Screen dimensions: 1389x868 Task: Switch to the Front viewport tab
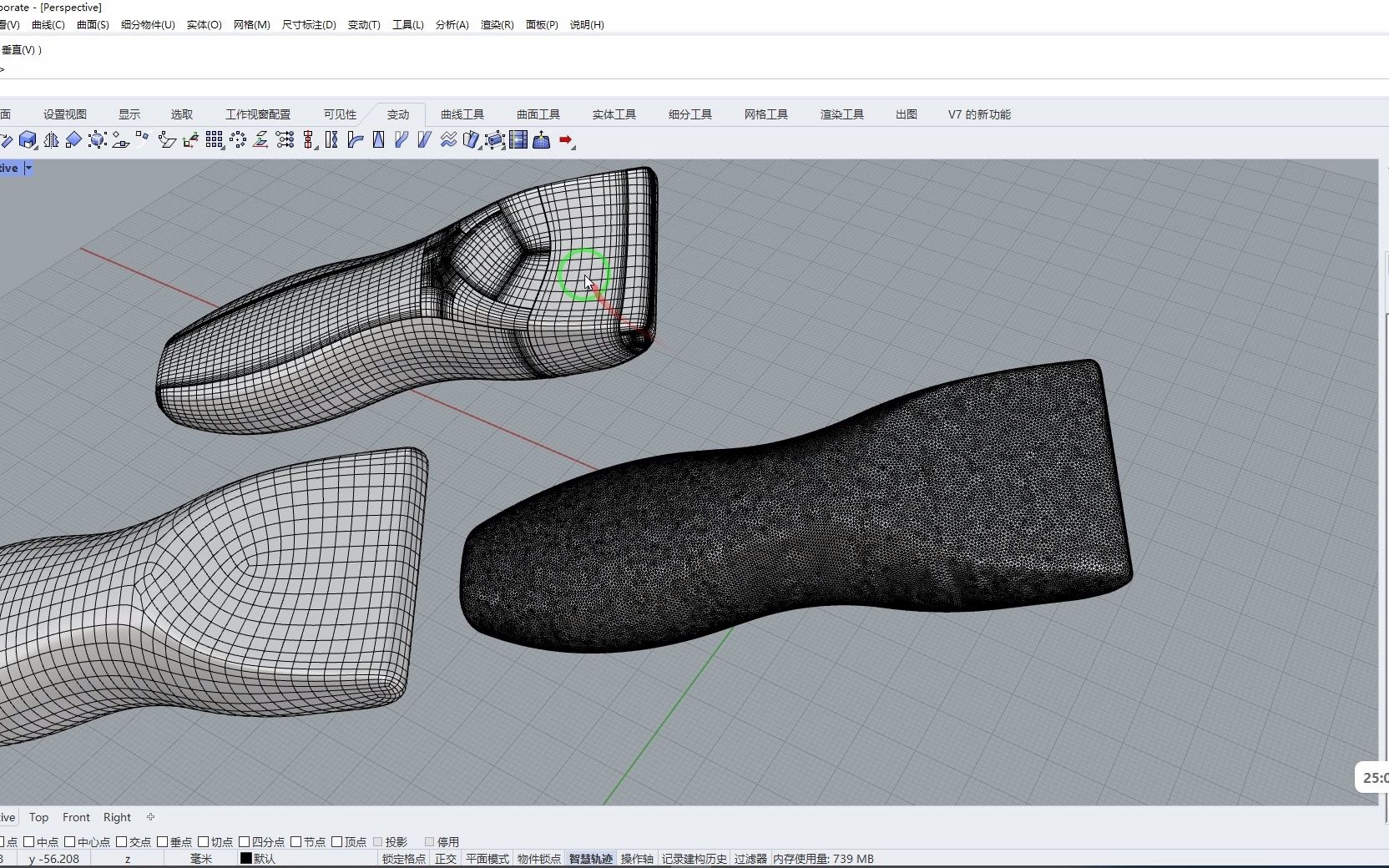click(x=76, y=817)
